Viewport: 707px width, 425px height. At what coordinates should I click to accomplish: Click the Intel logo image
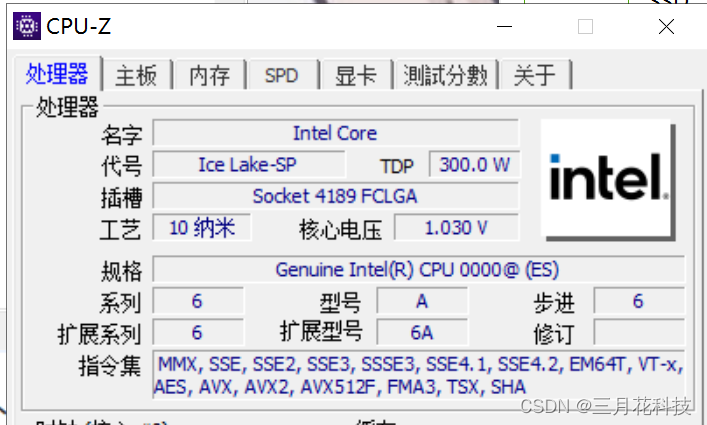[608, 180]
